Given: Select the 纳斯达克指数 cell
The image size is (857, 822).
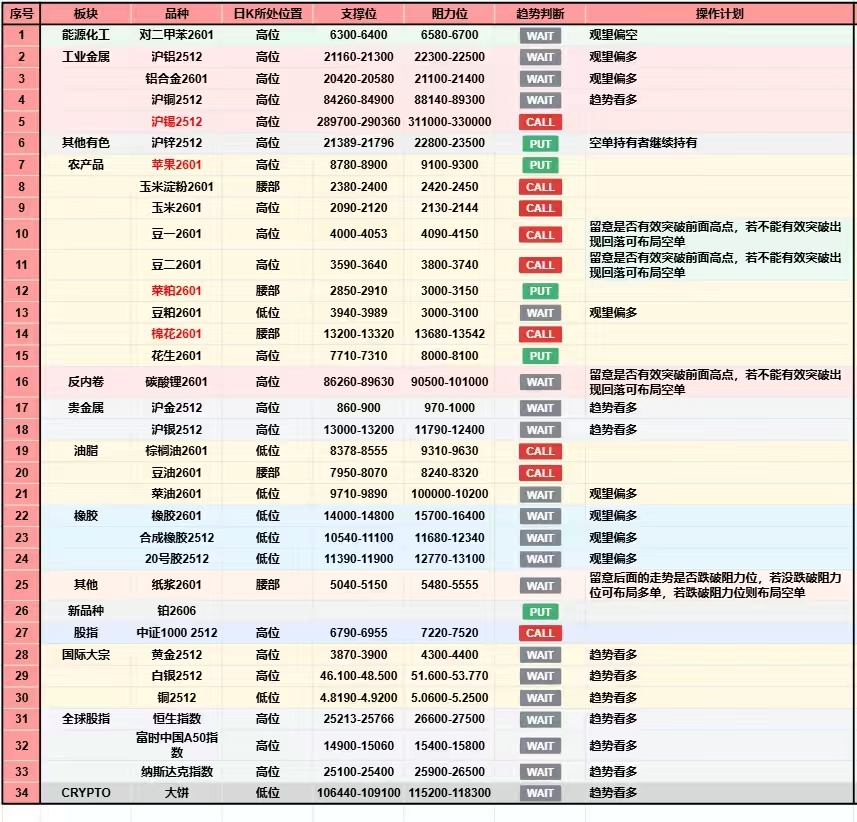Looking at the screenshot, I should click(177, 772).
